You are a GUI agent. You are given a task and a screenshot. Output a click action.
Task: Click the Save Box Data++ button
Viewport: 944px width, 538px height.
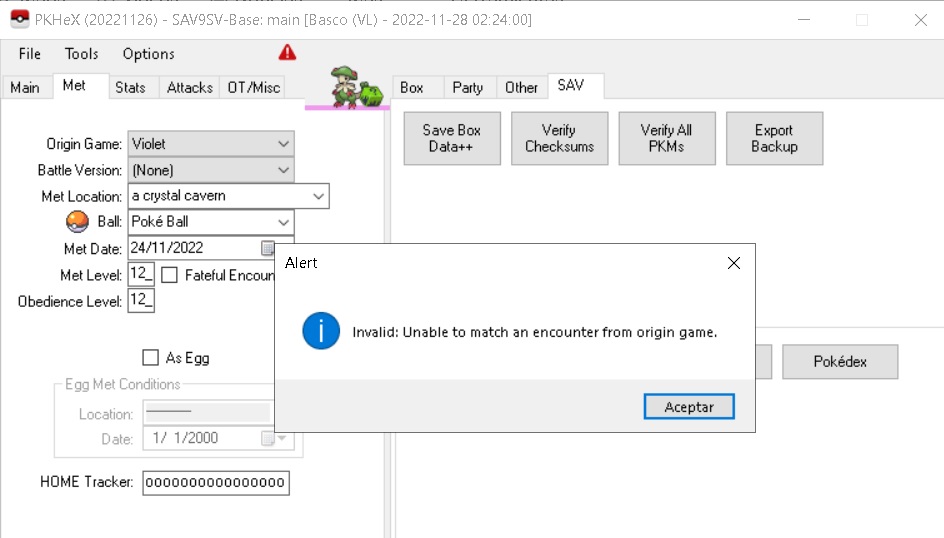pyautogui.click(x=452, y=138)
